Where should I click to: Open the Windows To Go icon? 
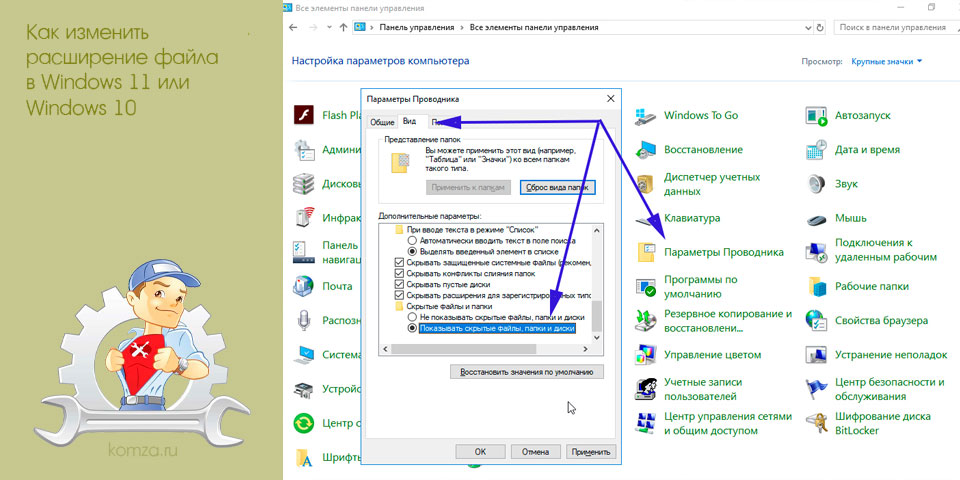click(x=645, y=116)
